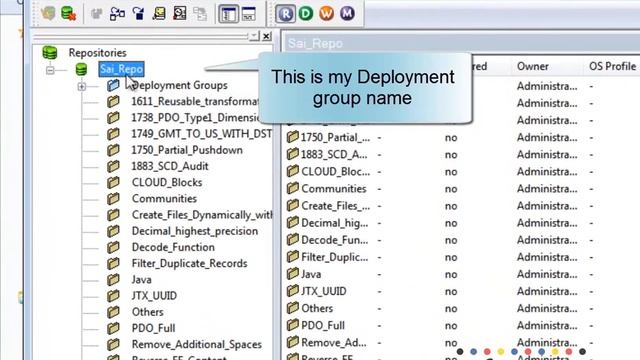Launch Designer with the green D icon
This screenshot has width=640, height=360.
(306, 13)
